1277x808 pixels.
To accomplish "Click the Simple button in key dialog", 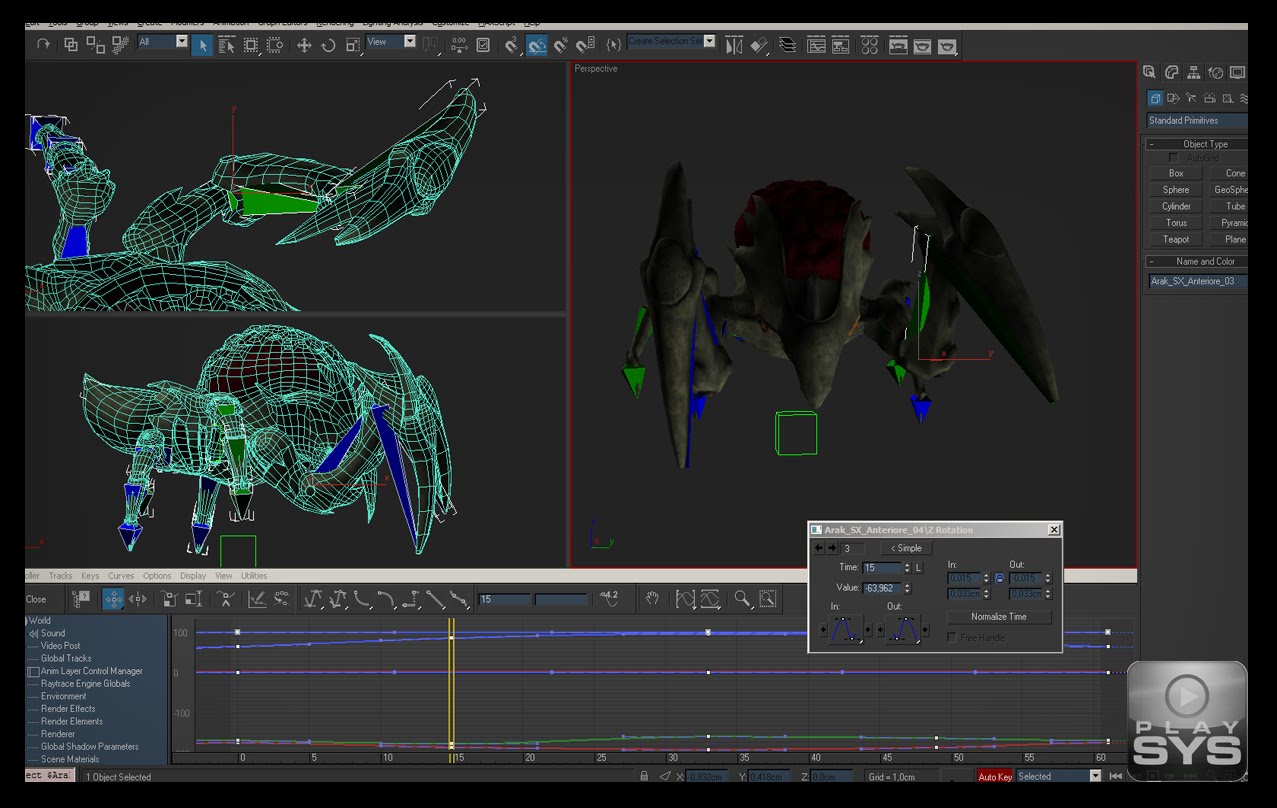I will (906, 548).
